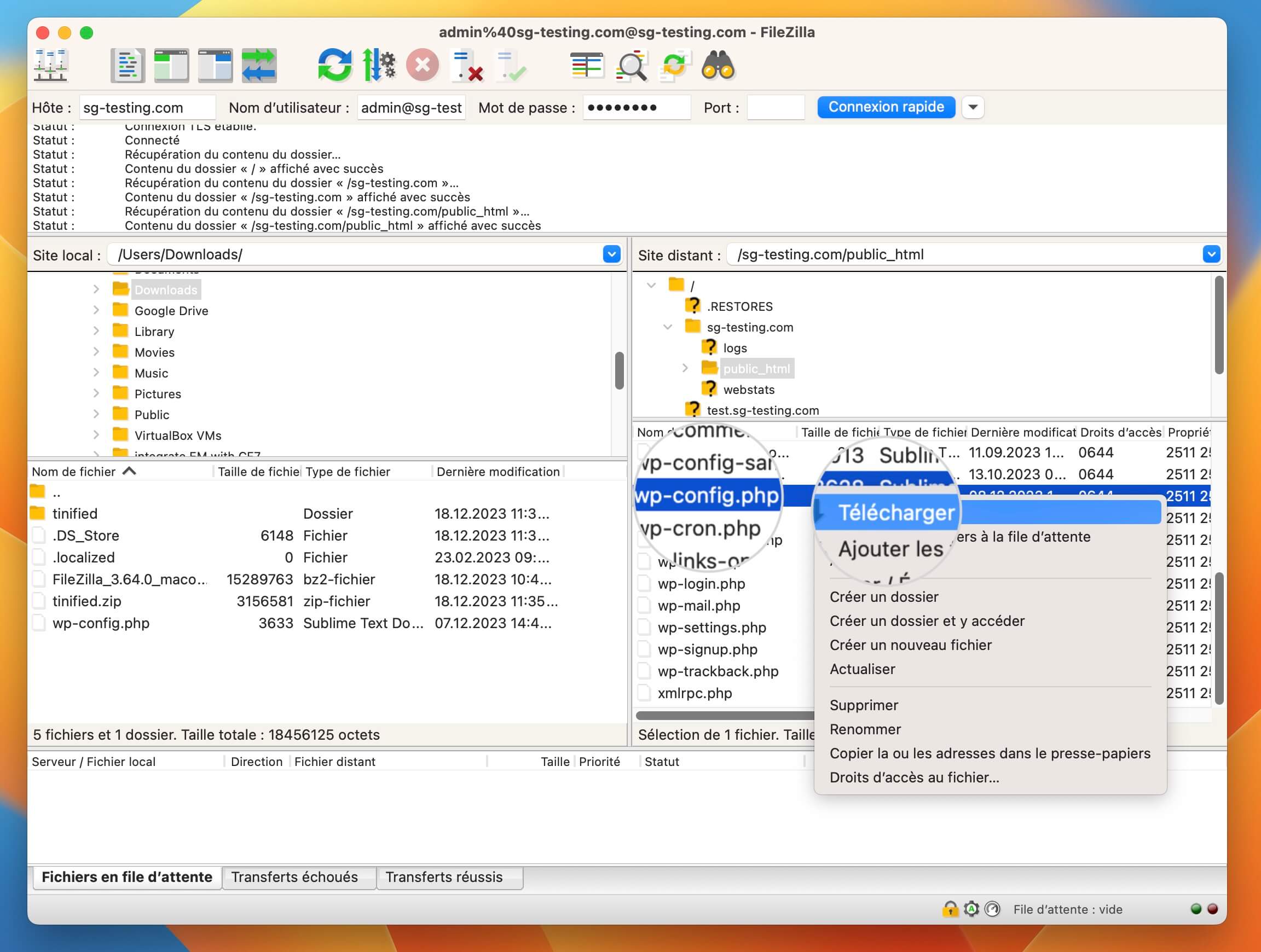
Task: Click the Mot de passe input field
Action: click(x=636, y=107)
